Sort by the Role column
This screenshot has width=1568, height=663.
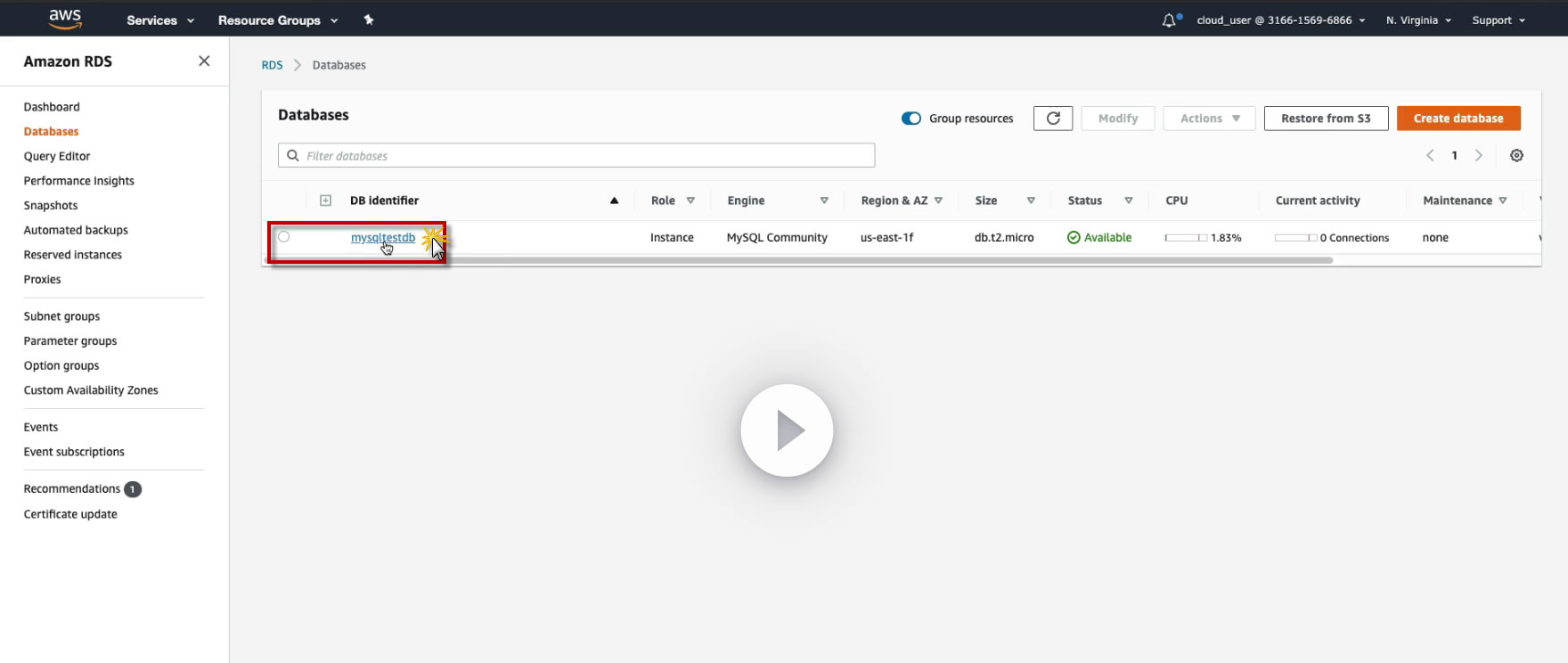690,201
